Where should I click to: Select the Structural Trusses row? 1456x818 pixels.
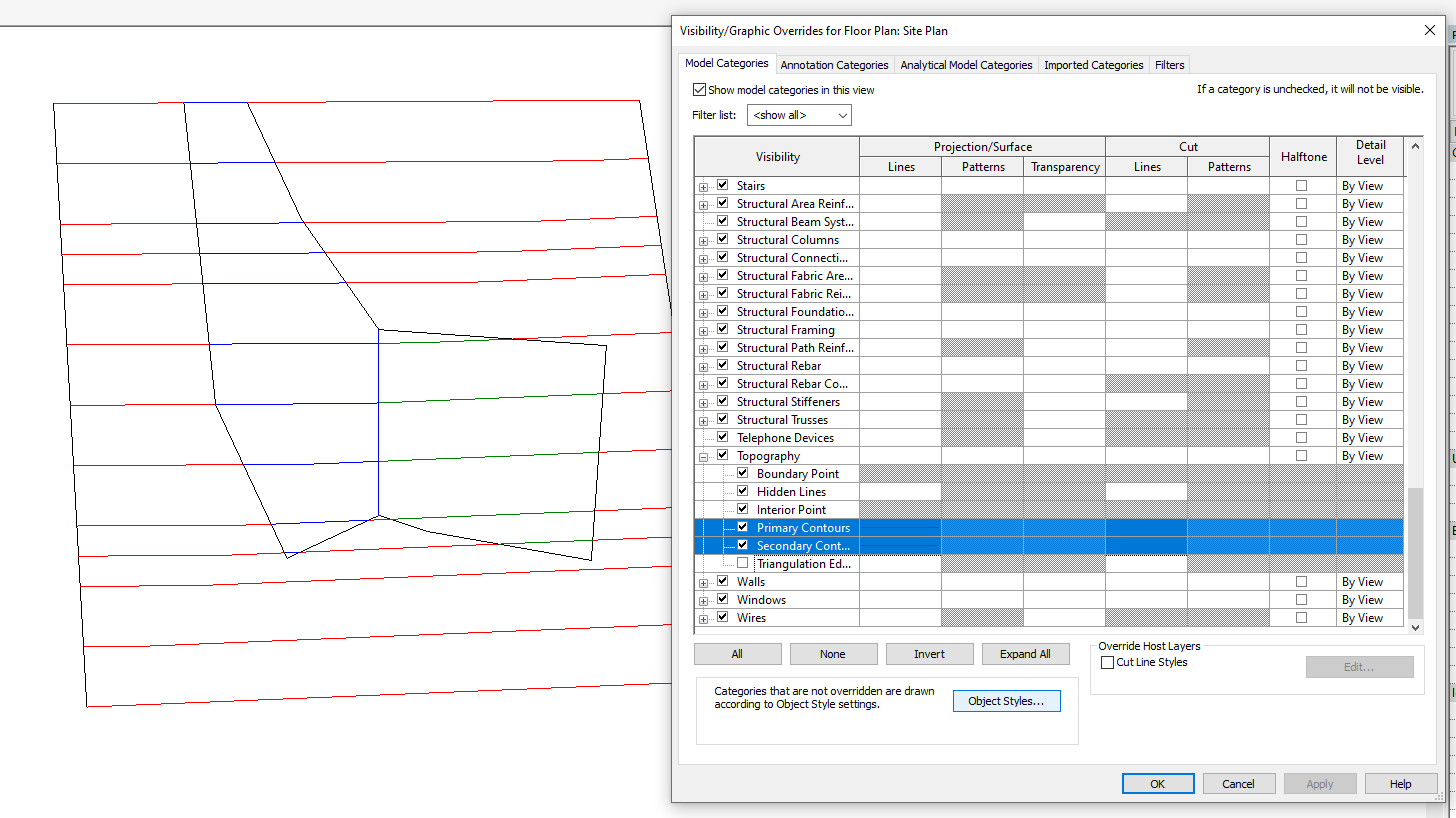pyautogui.click(x=1048, y=420)
